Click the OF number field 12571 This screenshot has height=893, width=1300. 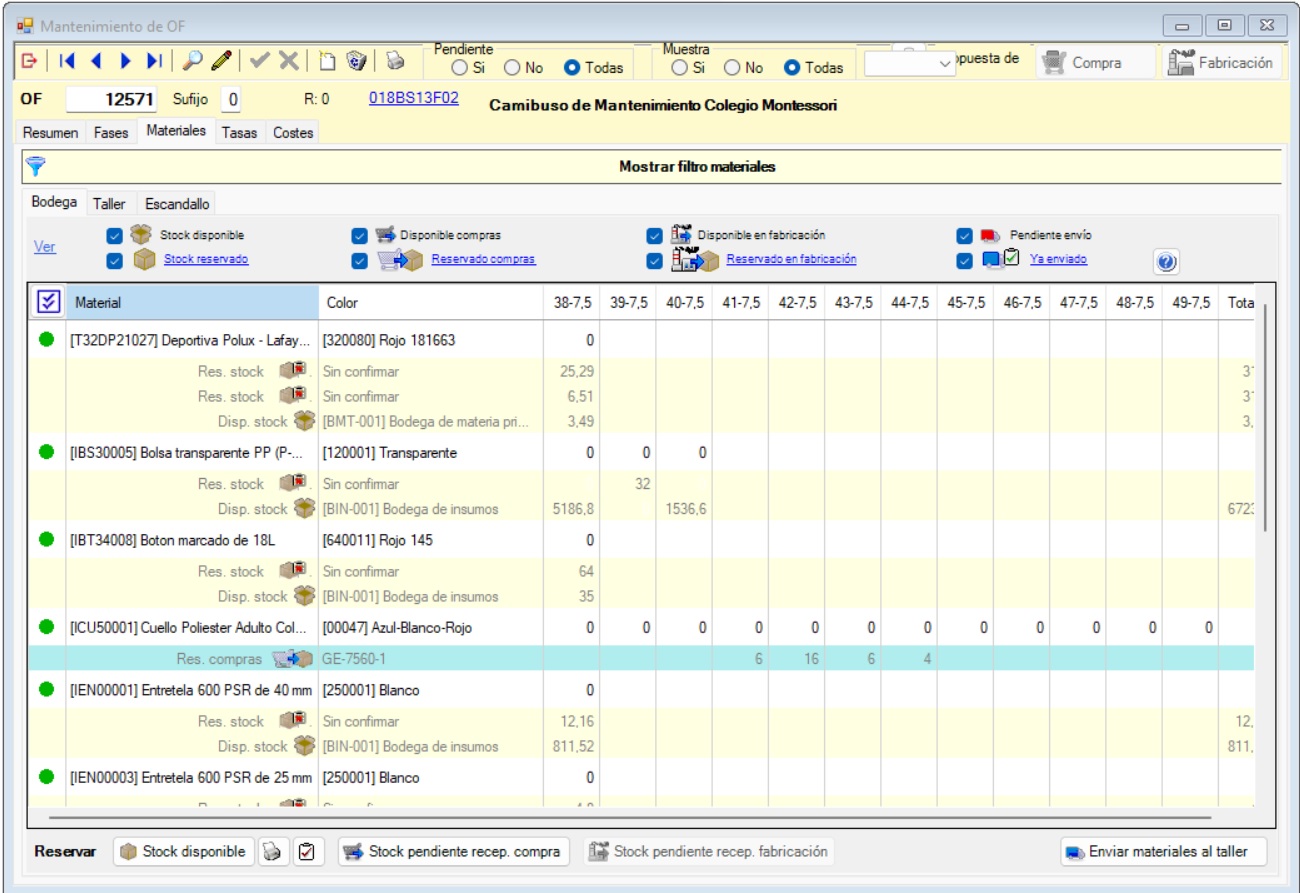[x=110, y=100]
